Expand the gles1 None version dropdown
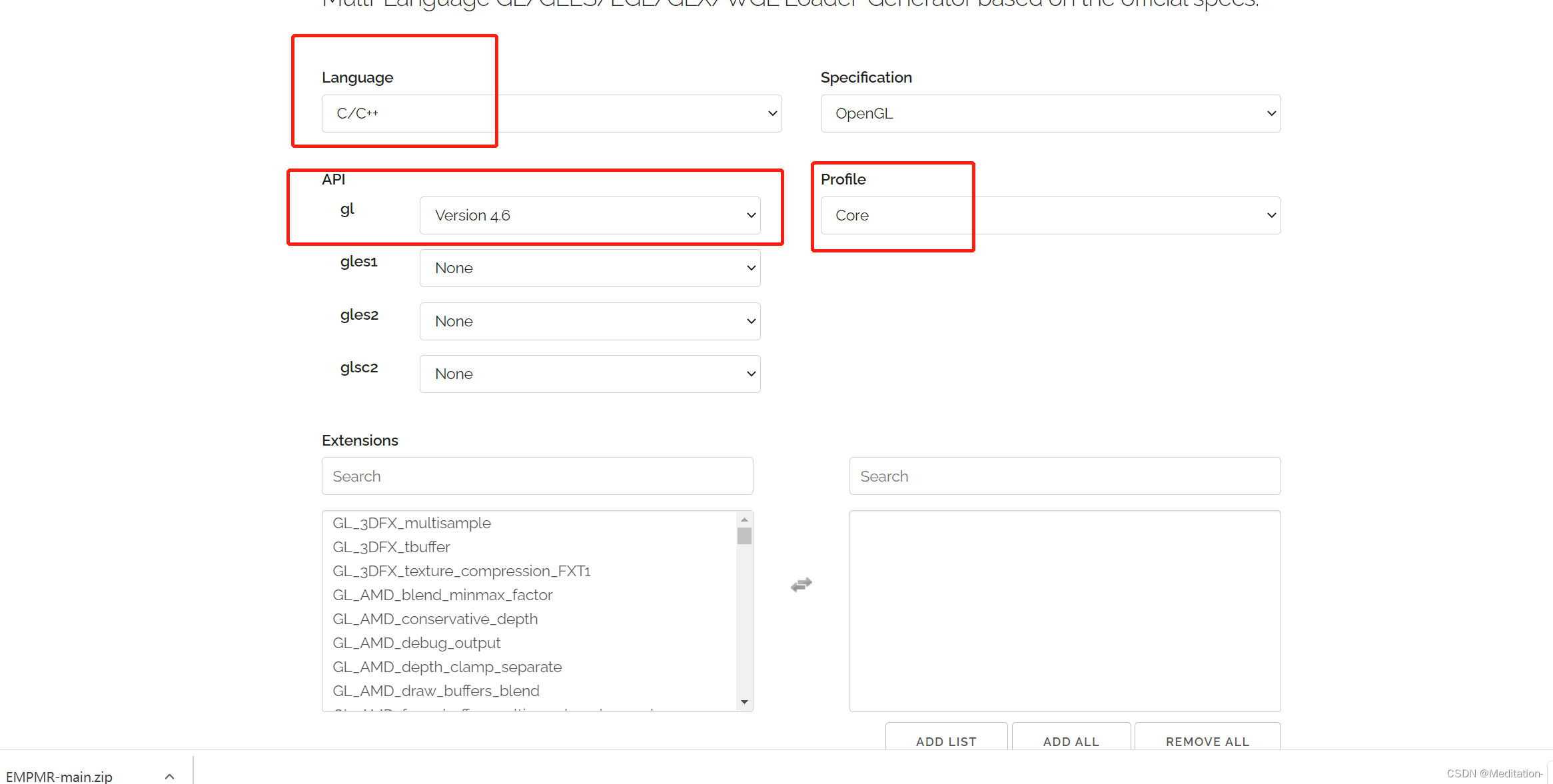Image resolution: width=1553 pixels, height=784 pixels. 590,267
